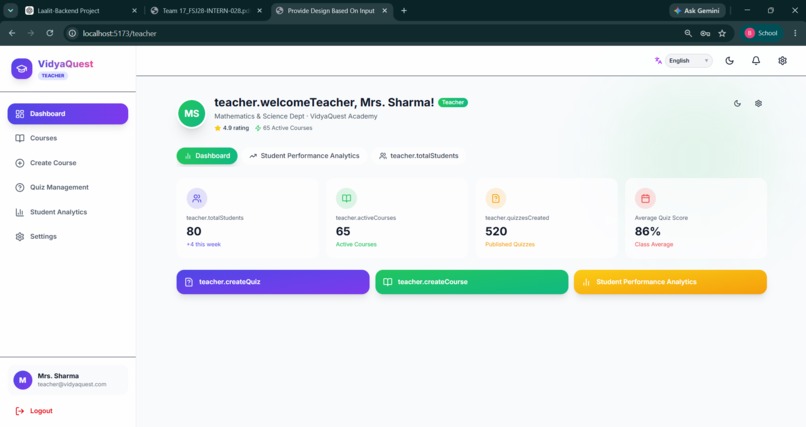Open the notifications bell

pyautogui.click(x=756, y=61)
